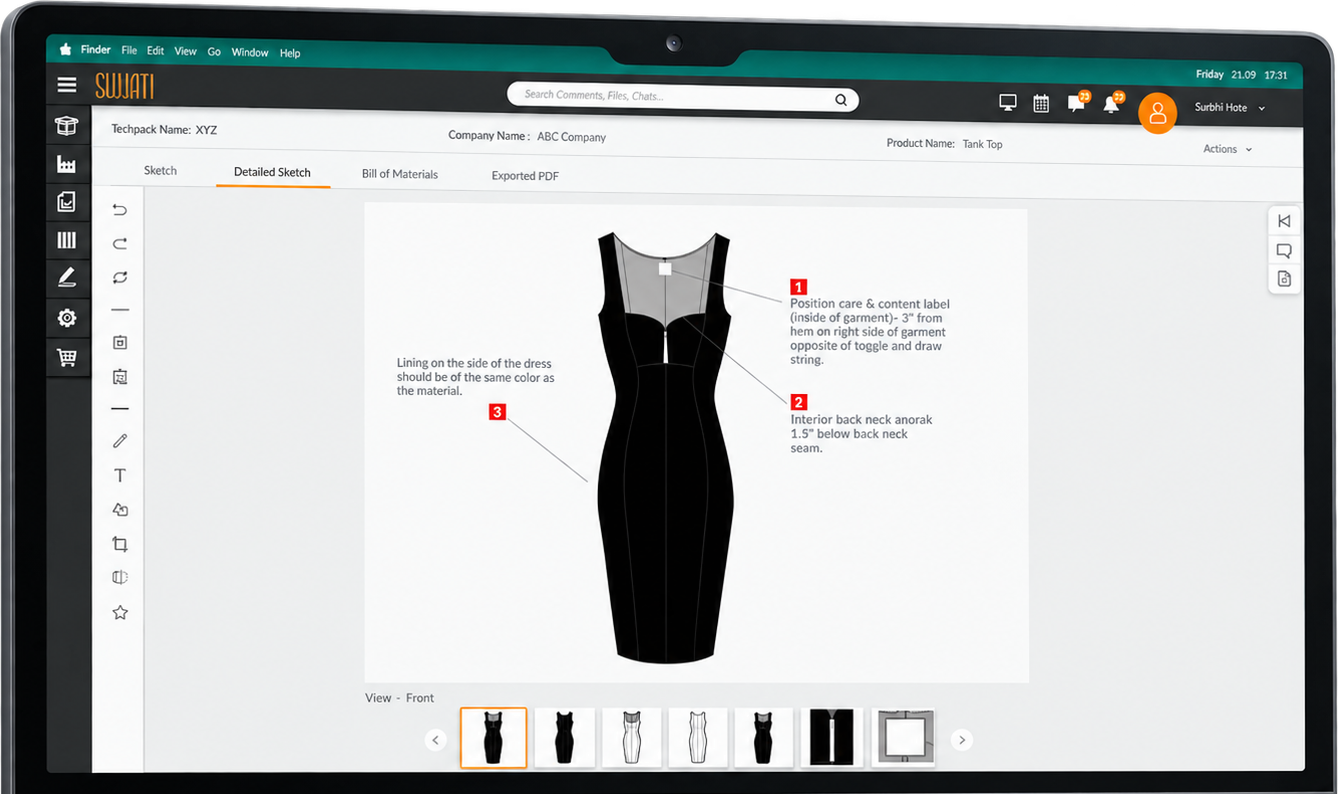1338x794 pixels.
Task: Open the shopping cart sidebar icon
Action: pyautogui.click(x=67, y=357)
